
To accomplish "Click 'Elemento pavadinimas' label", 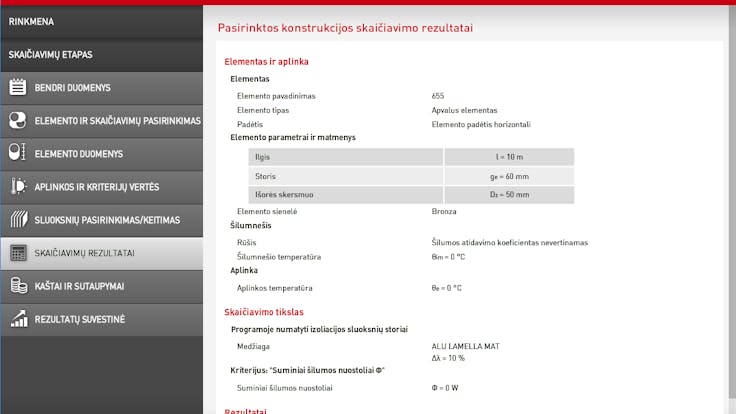I will (276, 96).
